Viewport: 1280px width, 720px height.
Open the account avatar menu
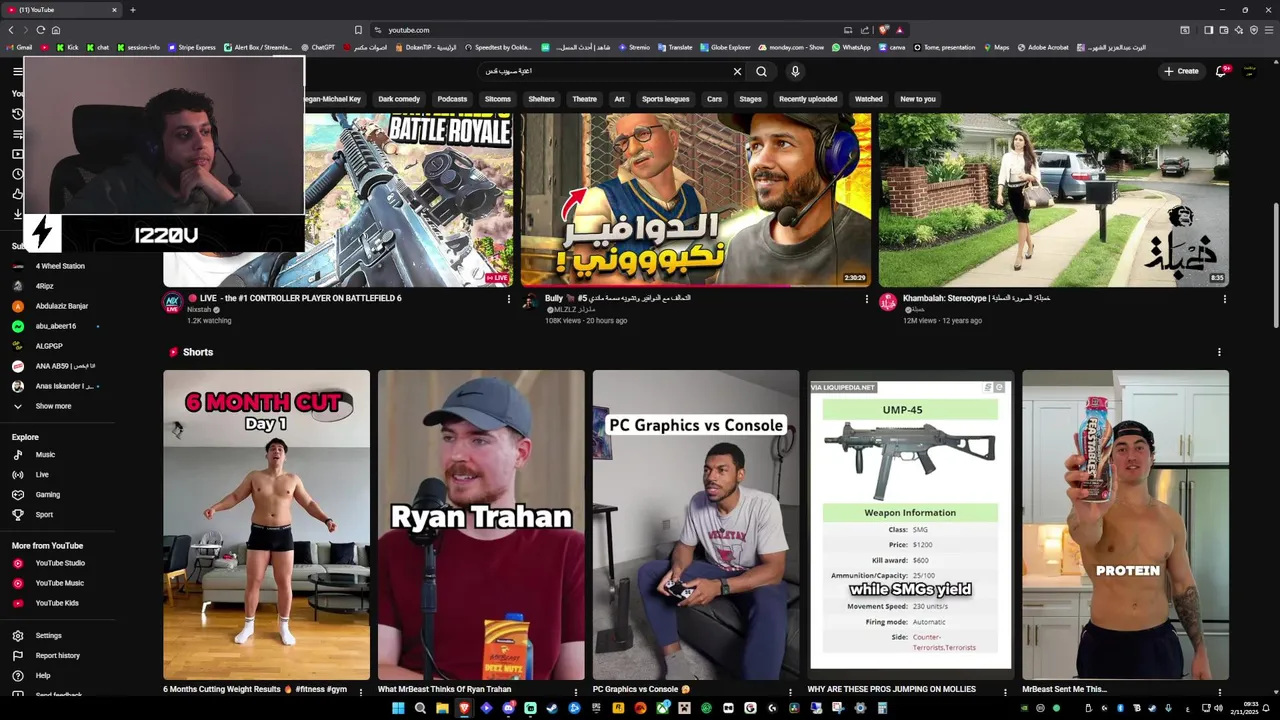point(1248,71)
